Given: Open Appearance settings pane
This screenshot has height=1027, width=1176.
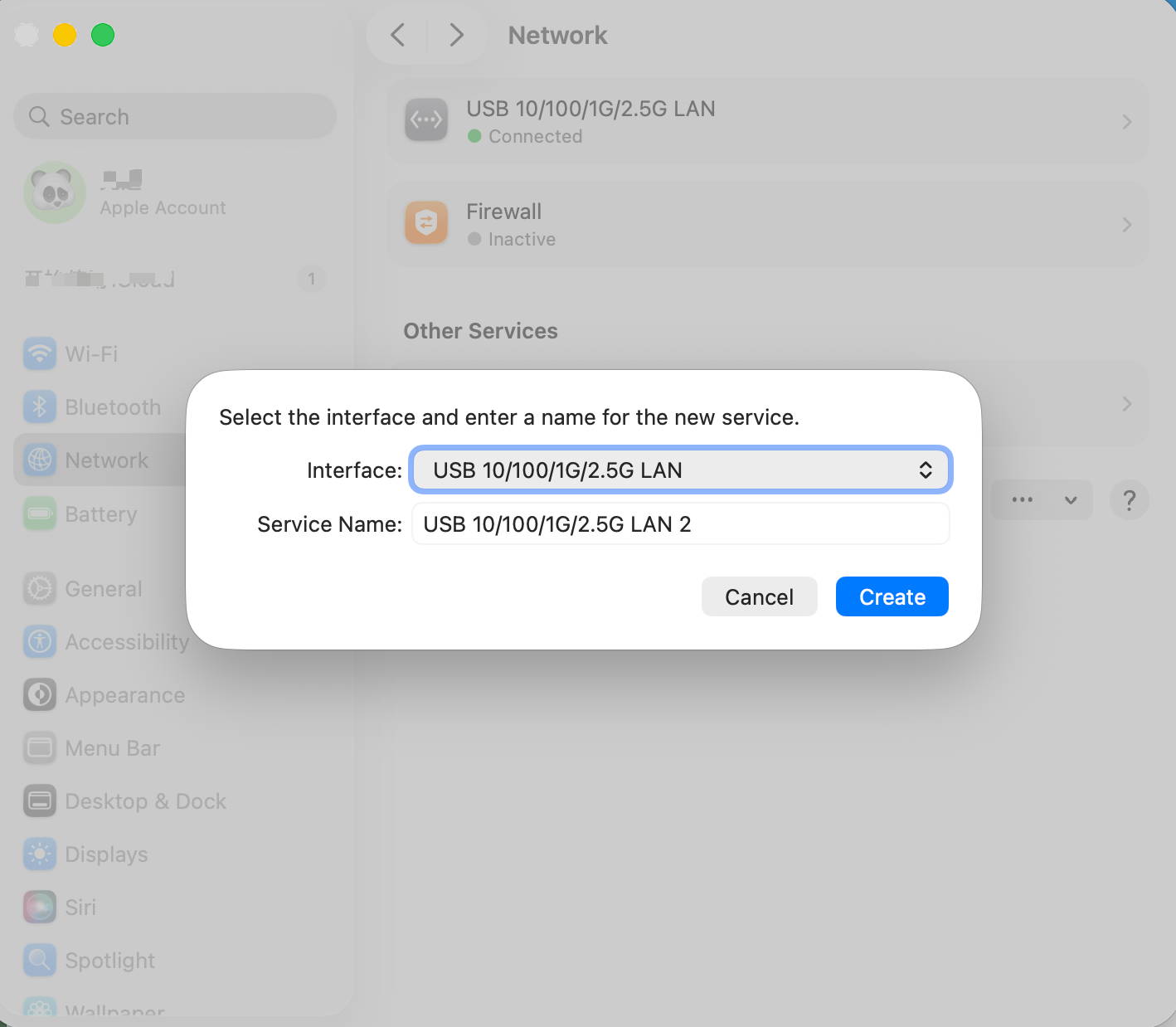Looking at the screenshot, I should pos(174,694).
